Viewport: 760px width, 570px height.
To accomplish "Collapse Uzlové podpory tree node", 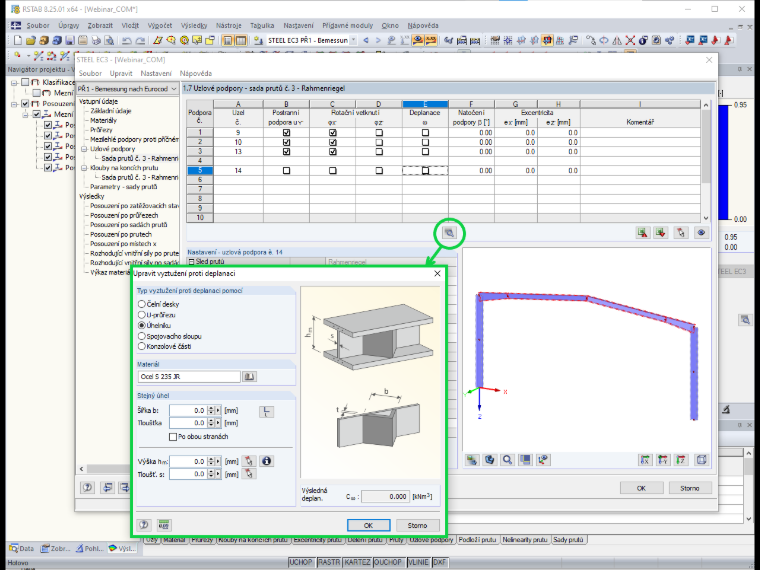I will click(84, 149).
